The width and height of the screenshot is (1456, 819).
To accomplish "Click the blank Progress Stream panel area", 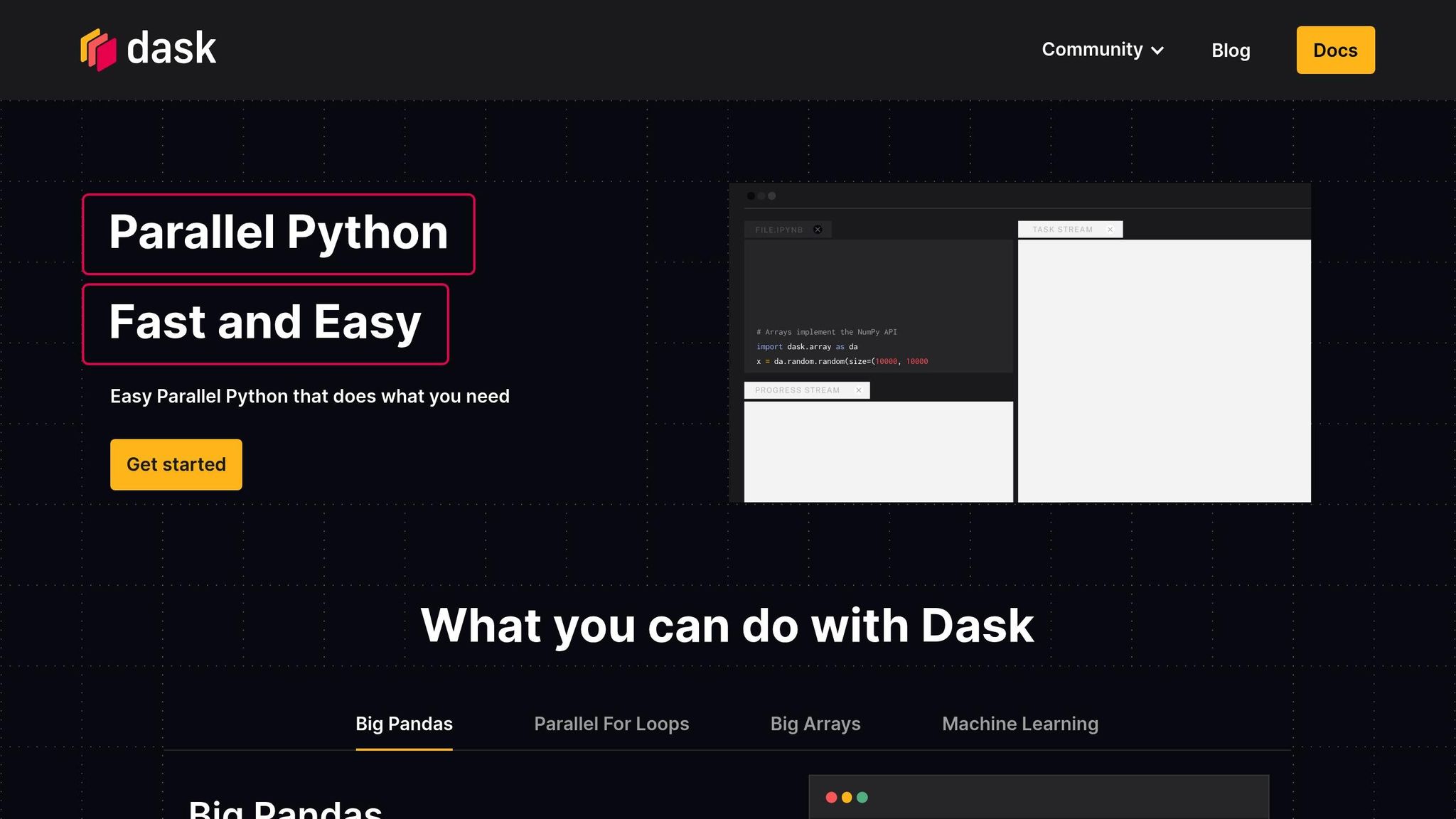I will pos(879,452).
